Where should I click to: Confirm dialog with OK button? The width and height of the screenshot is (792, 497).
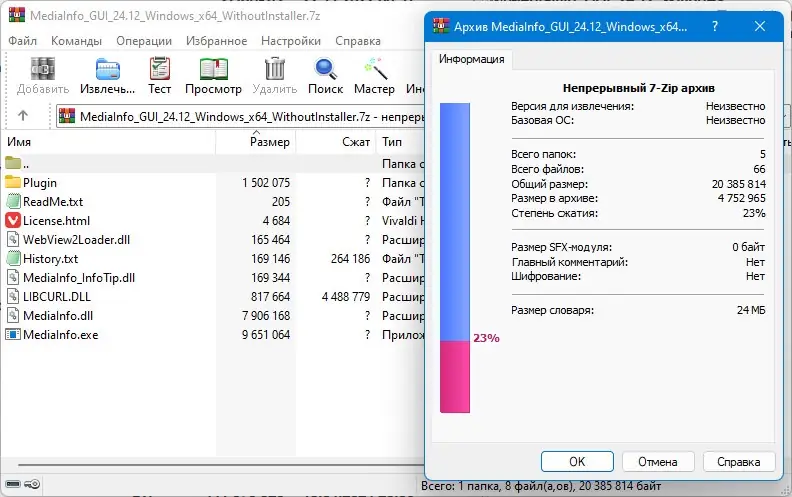577,462
